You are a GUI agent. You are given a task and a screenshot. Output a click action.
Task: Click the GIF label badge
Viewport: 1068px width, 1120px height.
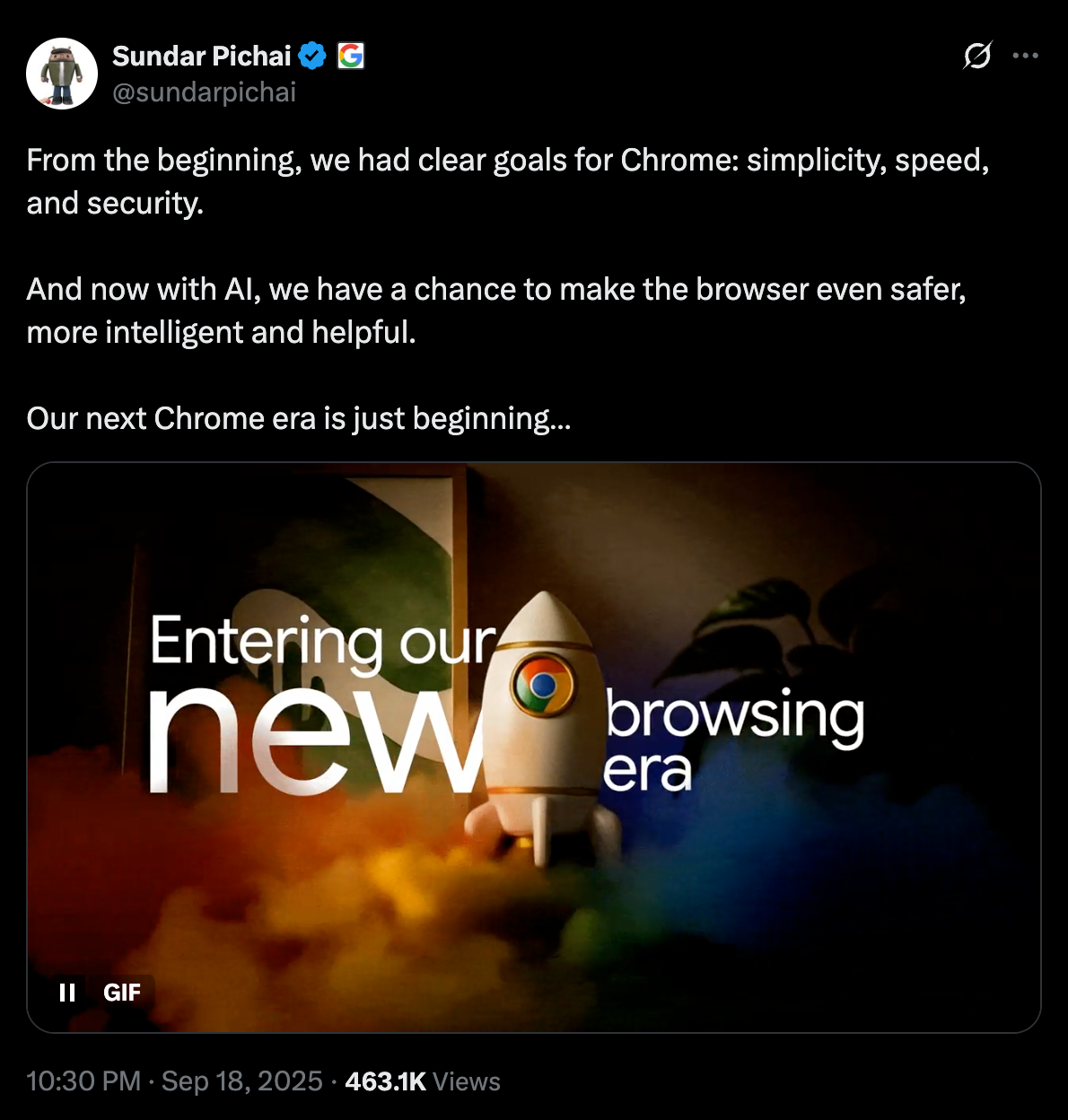click(122, 993)
